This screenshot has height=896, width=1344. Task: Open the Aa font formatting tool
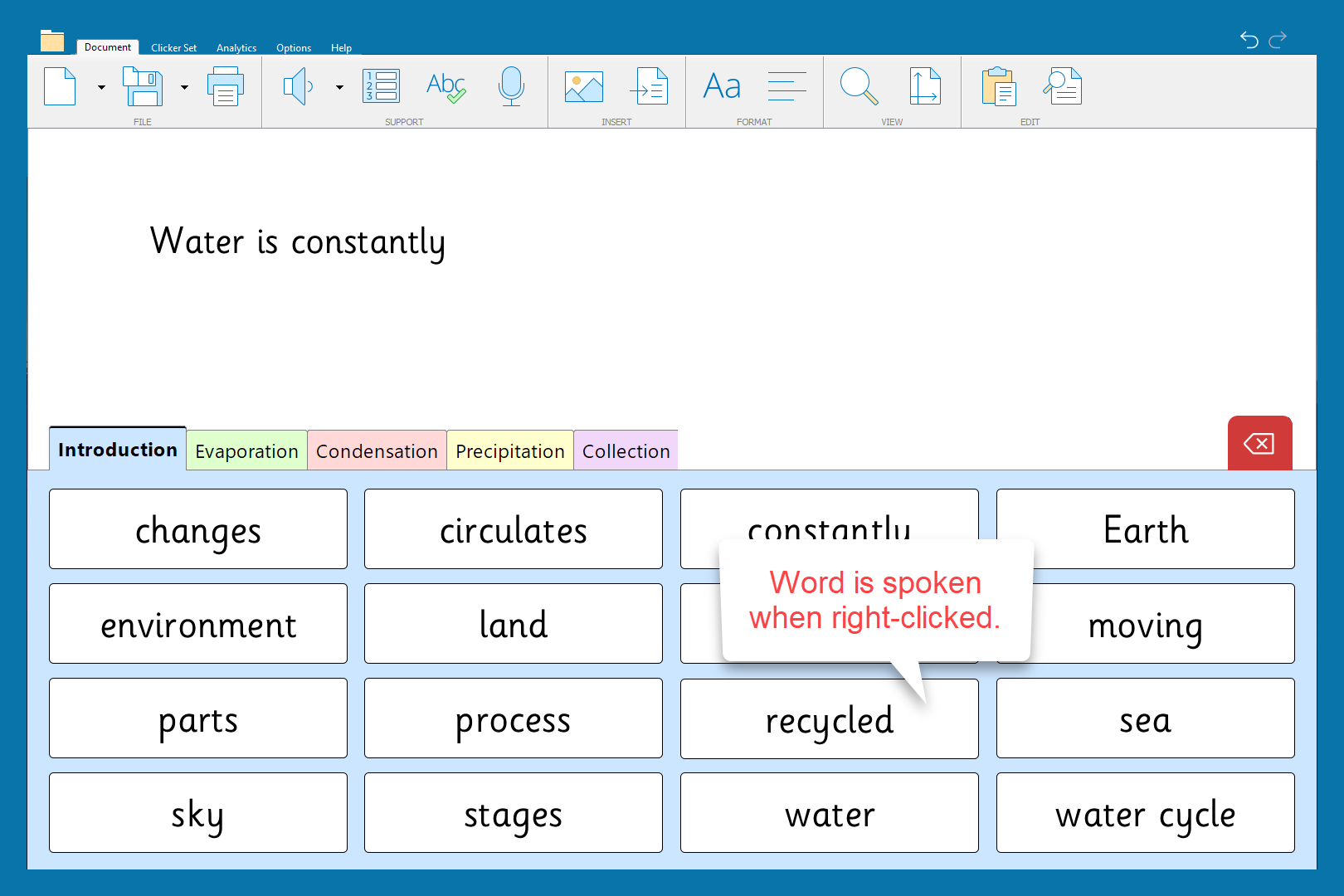(722, 86)
